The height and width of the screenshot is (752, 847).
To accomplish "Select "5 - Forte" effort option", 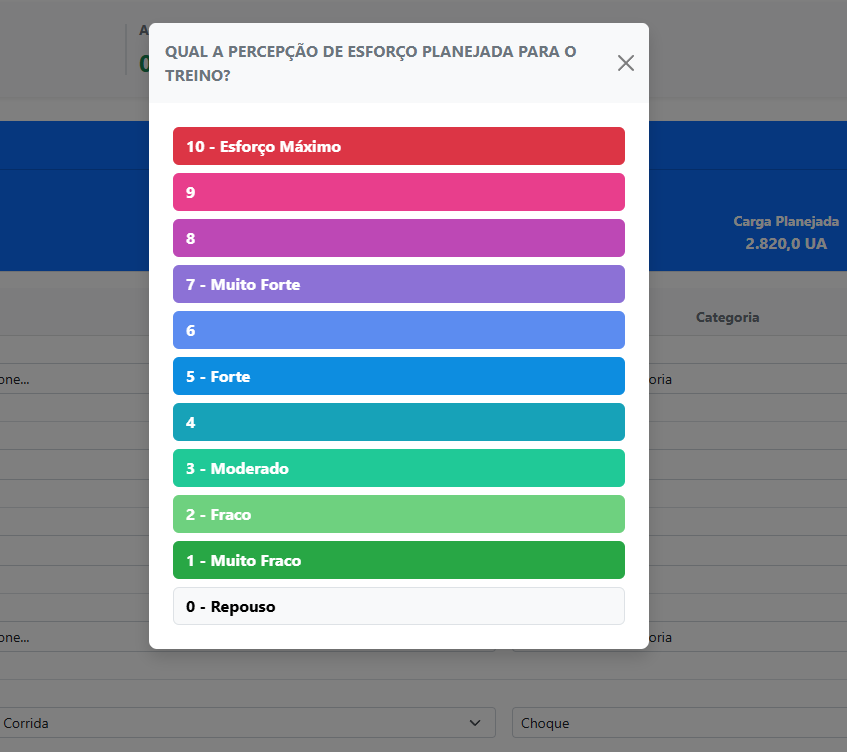I will (398, 376).
